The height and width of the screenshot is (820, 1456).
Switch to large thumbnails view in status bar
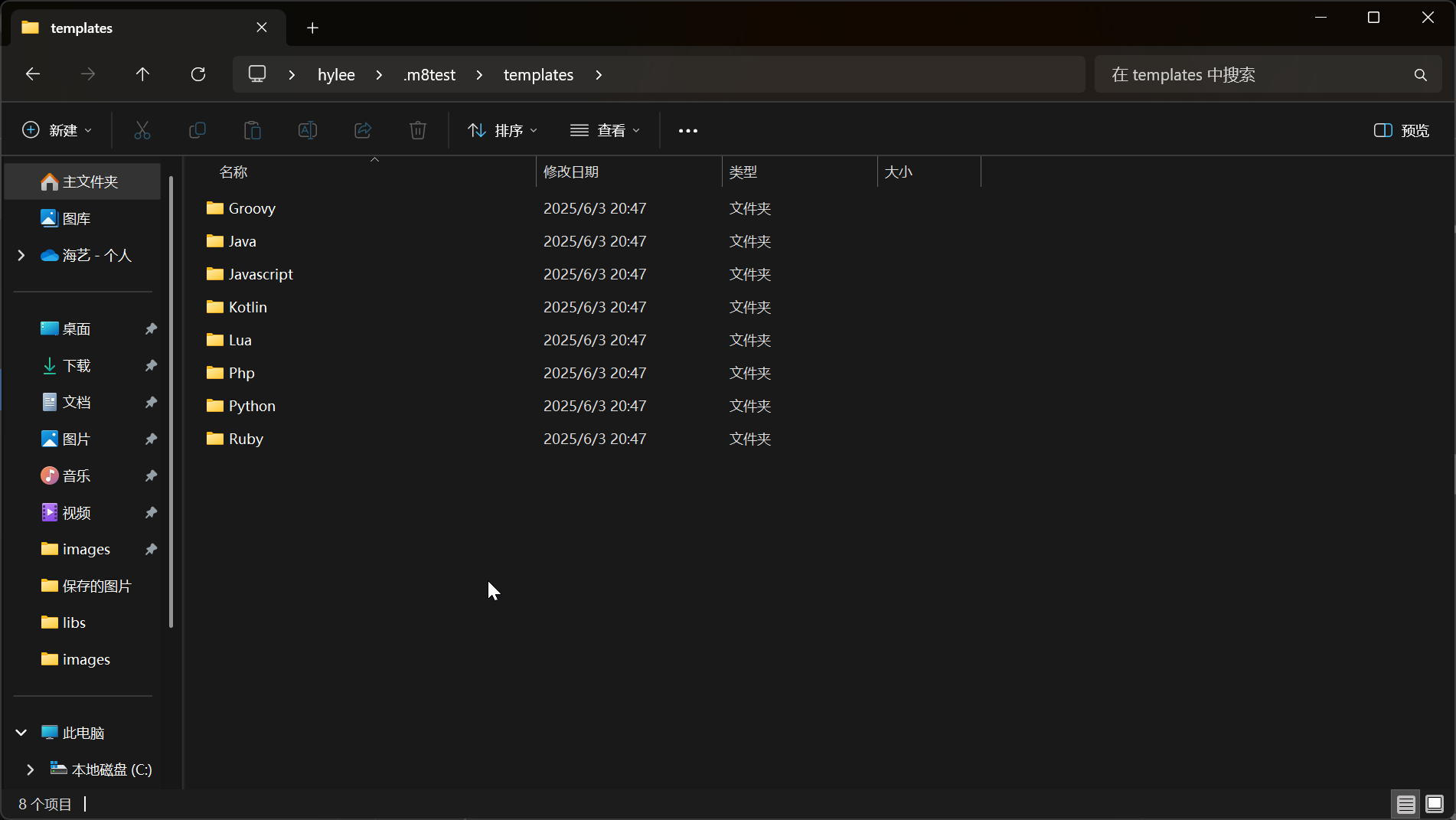click(1435, 804)
